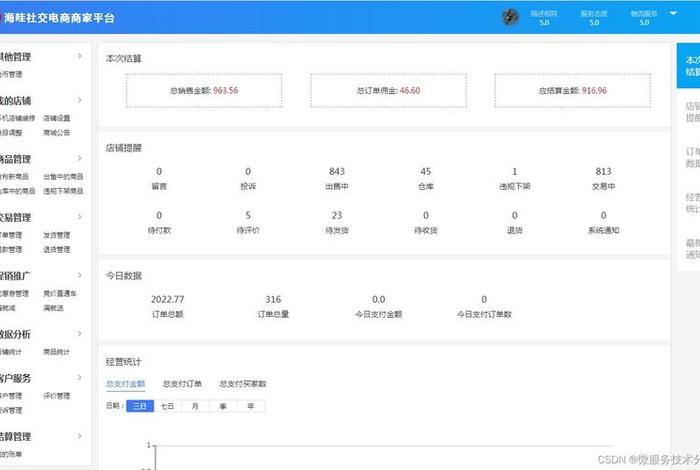Click the 0.0 今日支付金额 value
This screenshot has height=470, width=700.
click(x=379, y=299)
